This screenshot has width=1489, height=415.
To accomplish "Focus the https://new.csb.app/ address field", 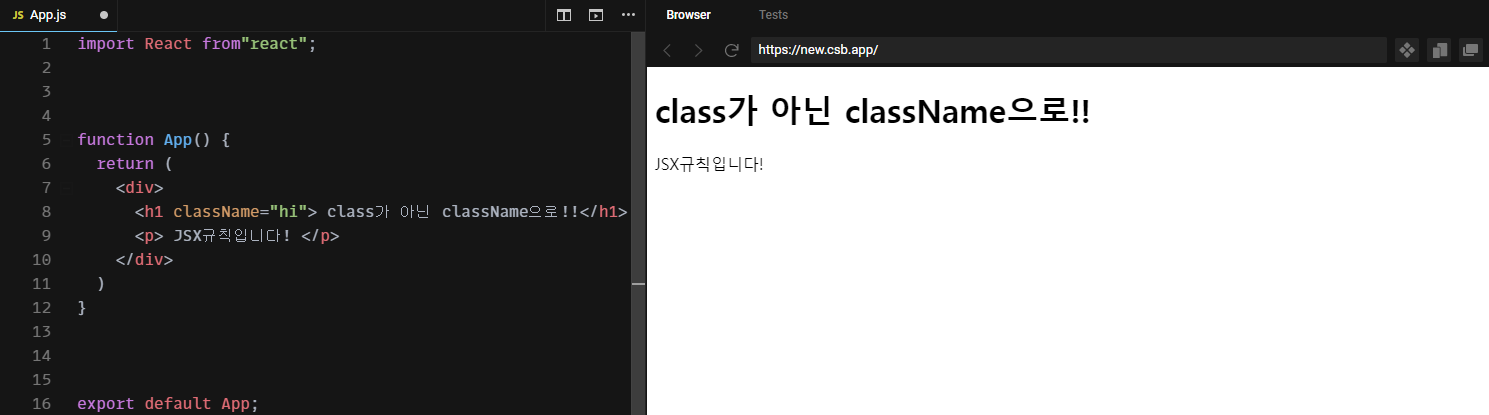I will point(1068,50).
